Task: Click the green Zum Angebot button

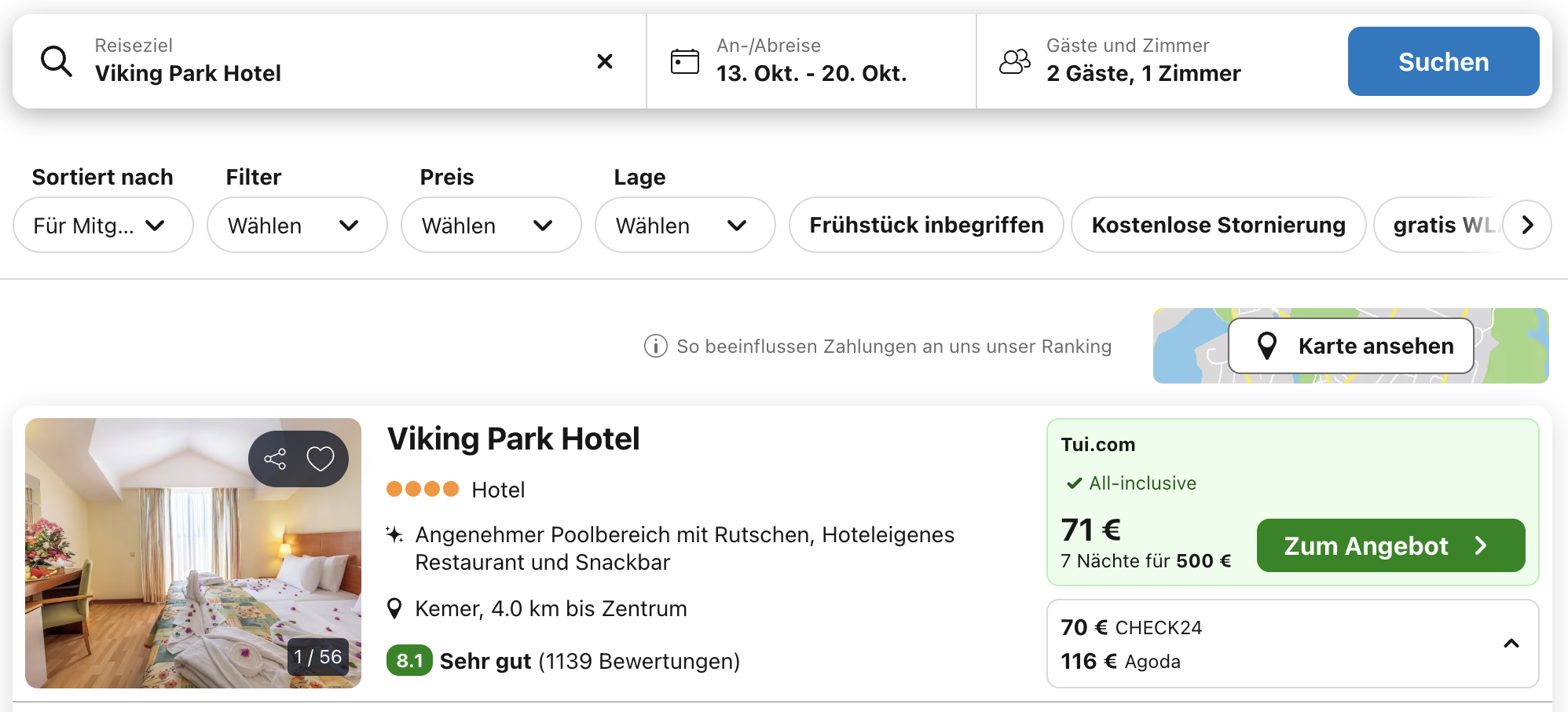Action: coord(1390,545)
